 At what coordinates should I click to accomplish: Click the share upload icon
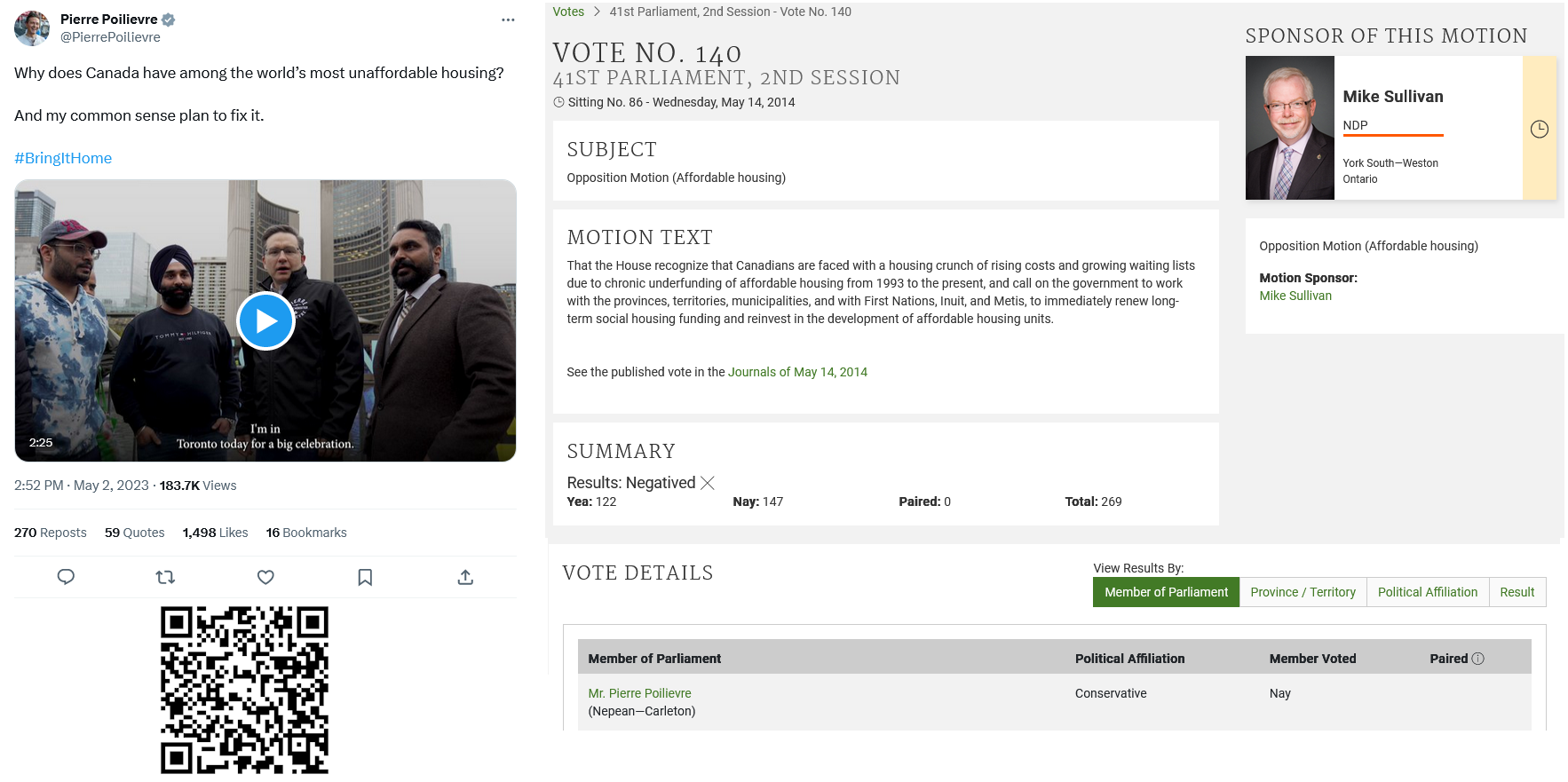tap(465, 577)
